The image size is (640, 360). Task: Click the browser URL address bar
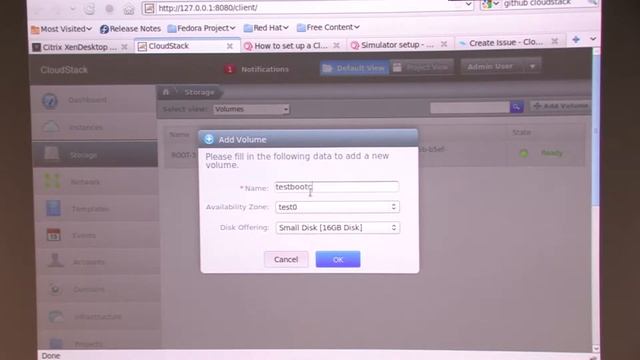point(308,7)
